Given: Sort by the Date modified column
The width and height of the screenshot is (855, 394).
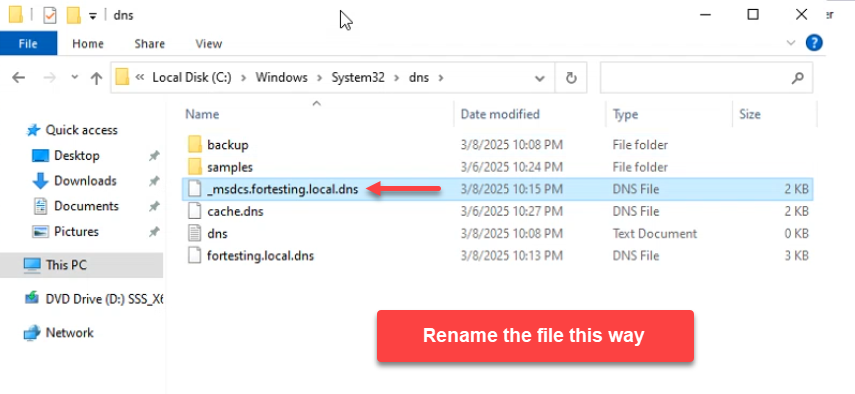Looking at the screenshot, I should (500, 114).
